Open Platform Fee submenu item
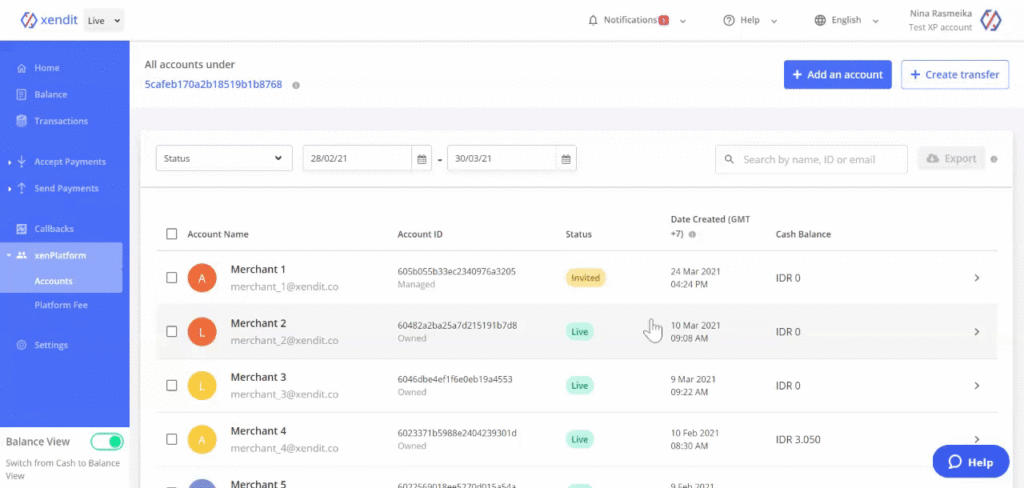Viewport: 1024px width, 488px height. point(61,305)
